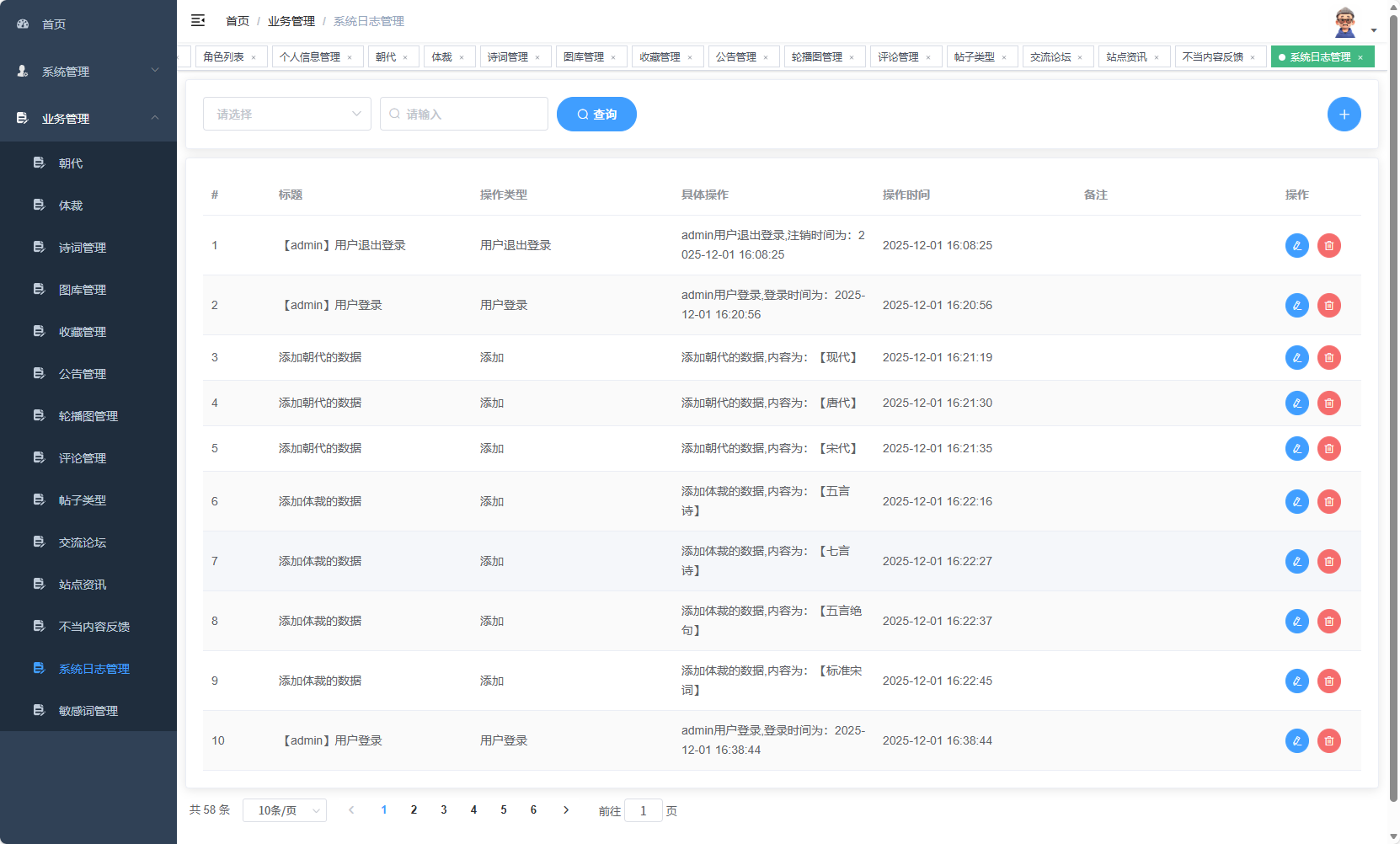Open the 10条/页 page size dropdown

point(284,809)
